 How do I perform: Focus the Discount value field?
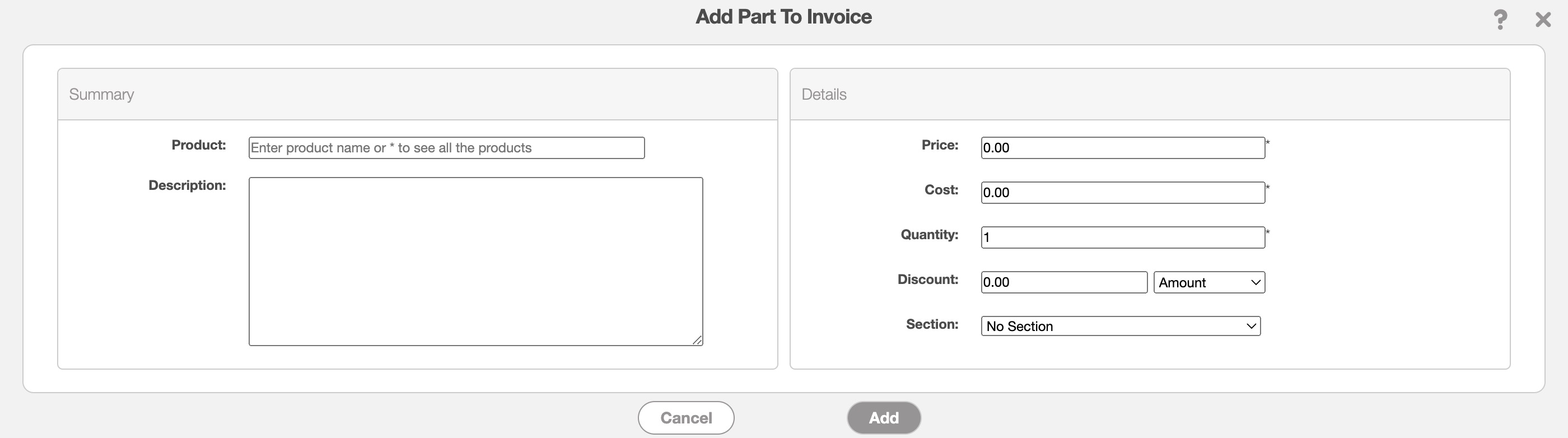click(1063, 282)
